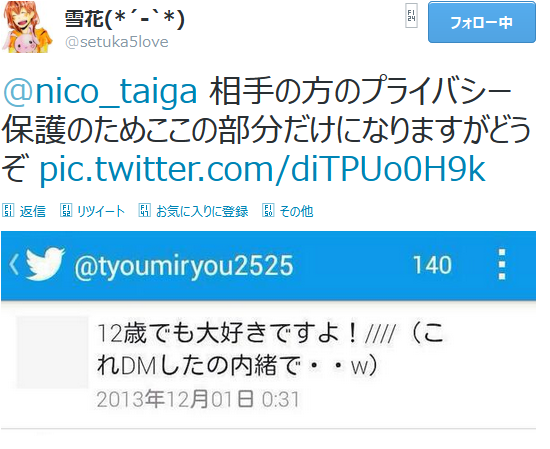Click the small icon left of follow button
This screenshot has height=449, width=550.
[x=411, y=16]
